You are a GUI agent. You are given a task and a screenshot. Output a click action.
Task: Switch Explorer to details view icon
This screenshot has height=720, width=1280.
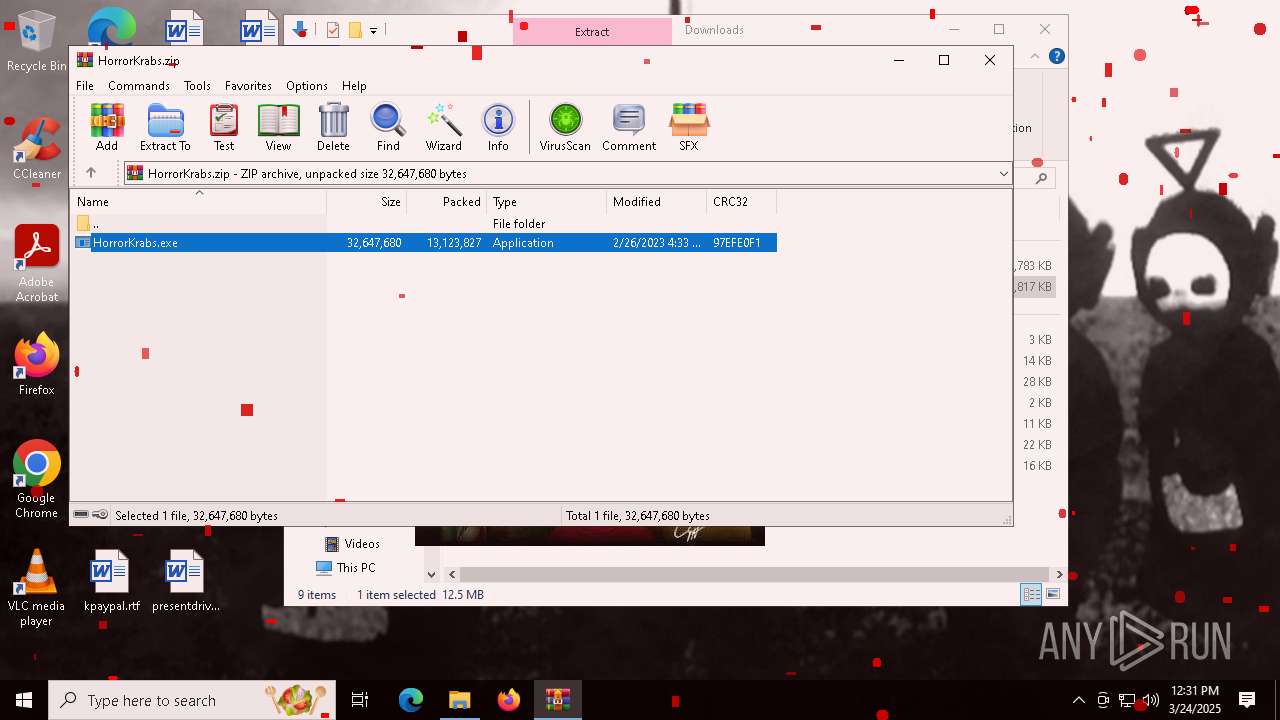point(1031,595)
